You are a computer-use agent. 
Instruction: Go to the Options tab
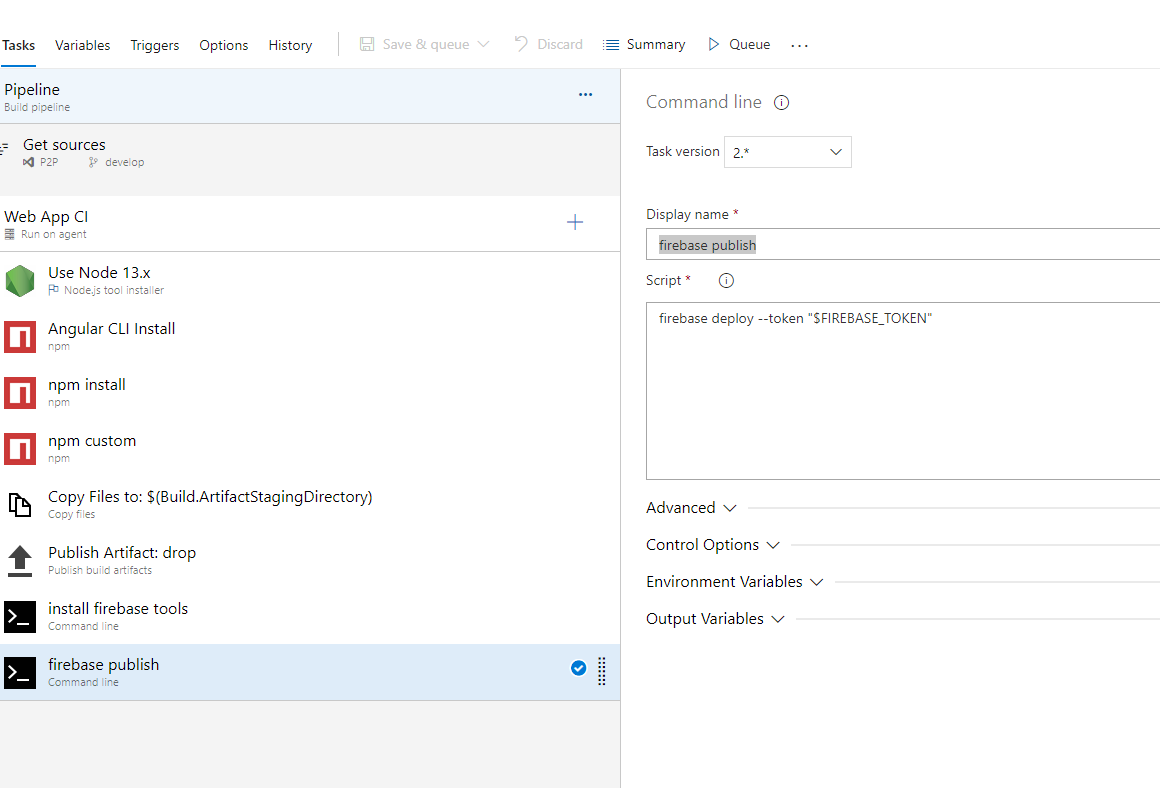(x=223, y=45)
